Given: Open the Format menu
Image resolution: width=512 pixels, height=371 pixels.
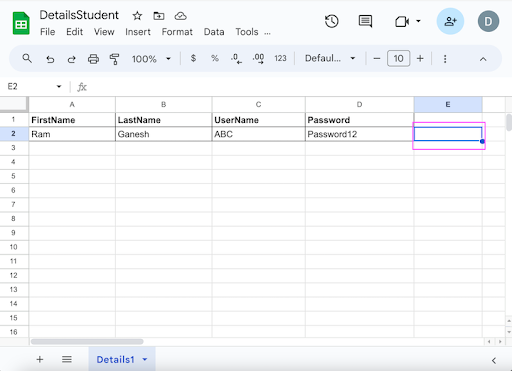Looking at the screenshot, I should (177, 32).
